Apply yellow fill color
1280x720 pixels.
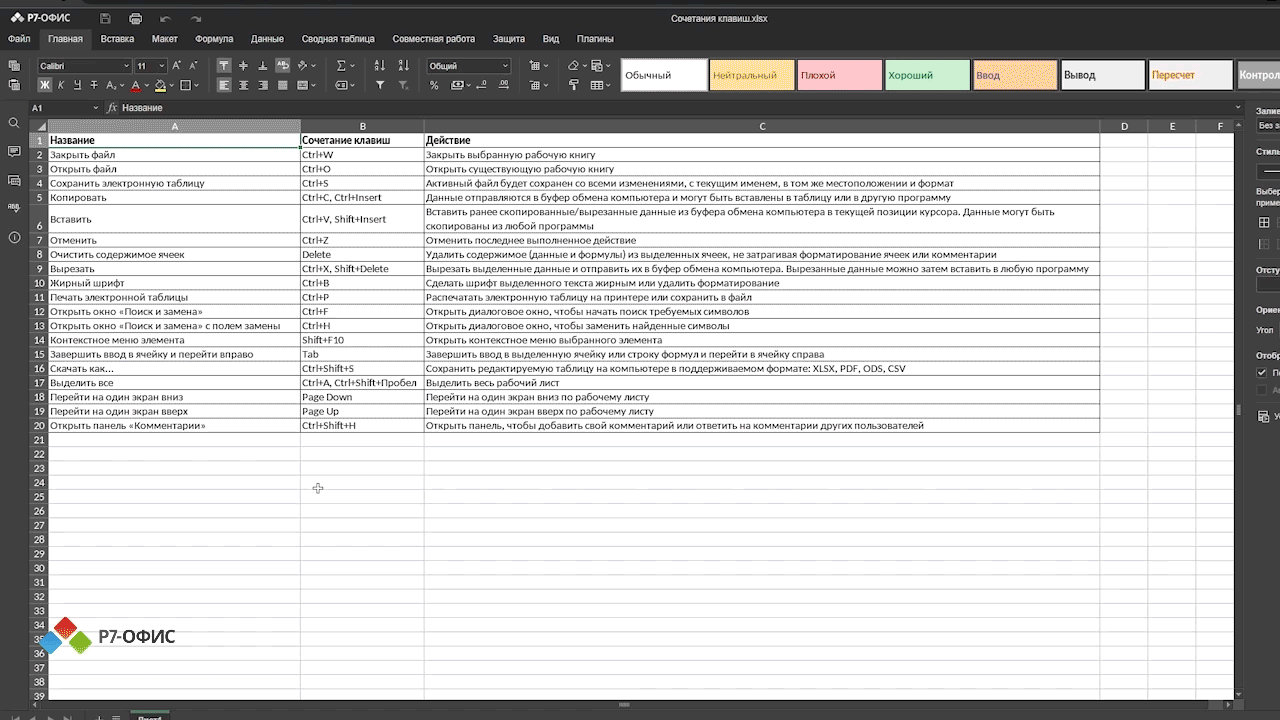pos(160,85)
